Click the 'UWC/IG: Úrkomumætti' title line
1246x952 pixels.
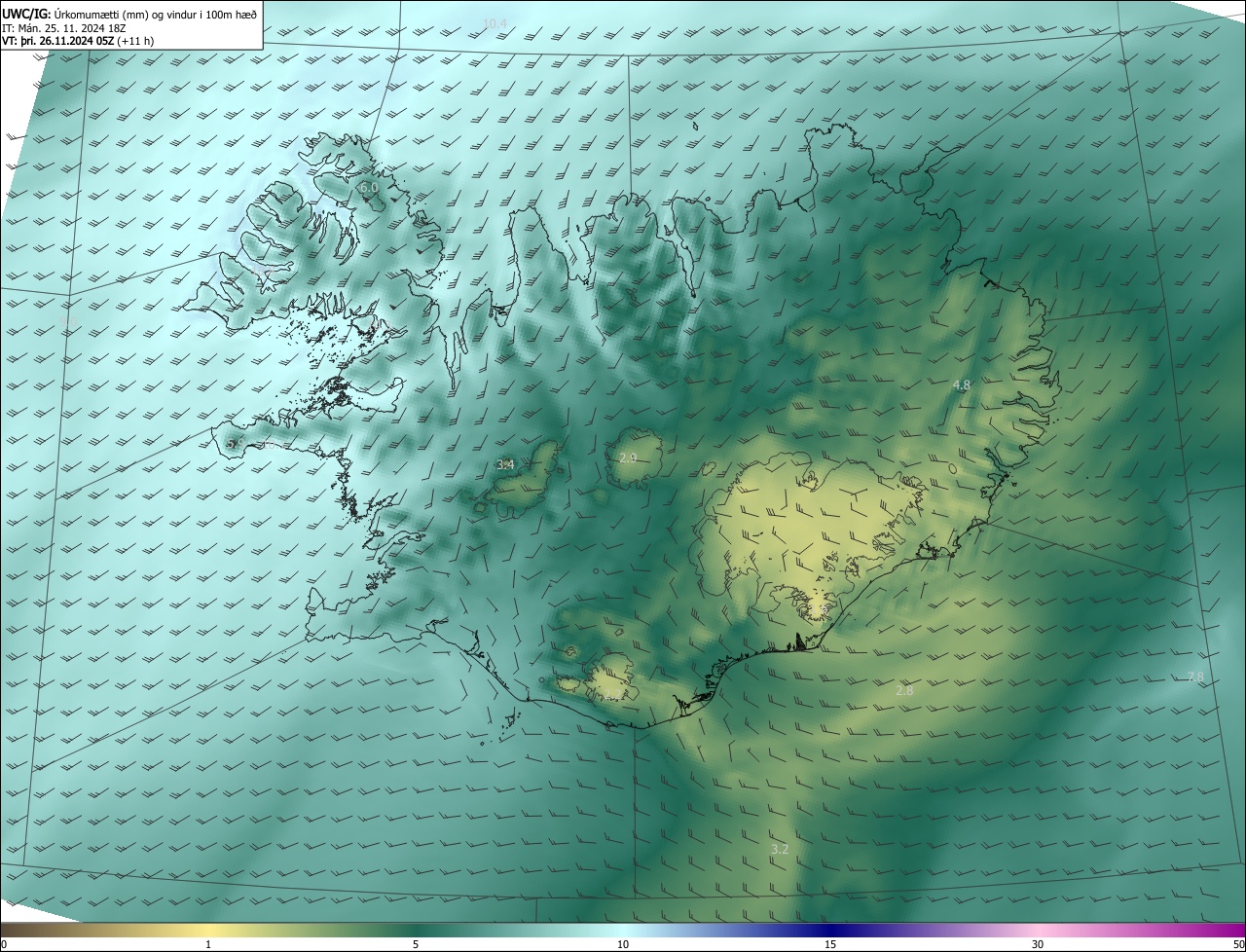129,14
